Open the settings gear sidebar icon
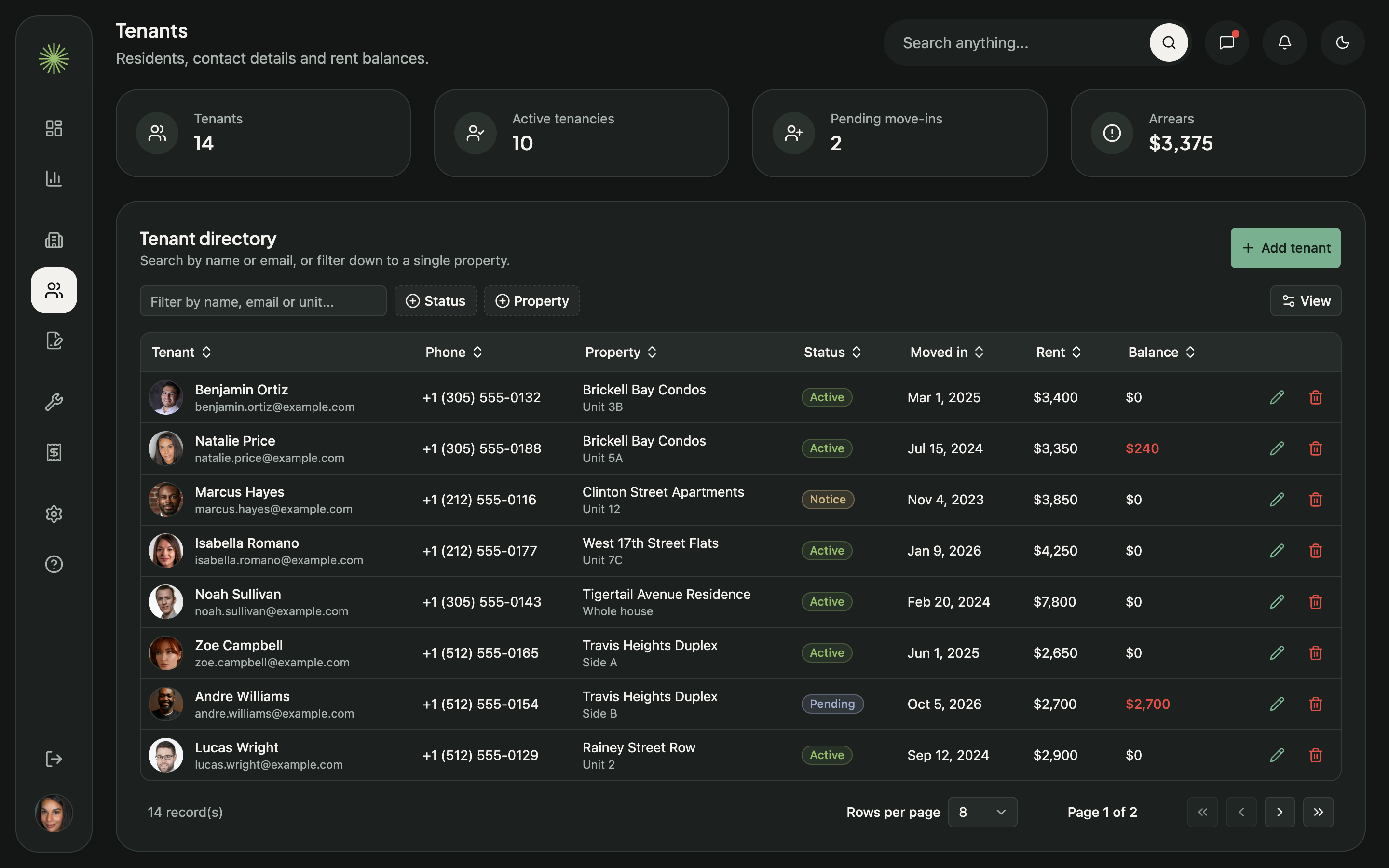Screen dimensions: 1389x868 click(54, 513)
